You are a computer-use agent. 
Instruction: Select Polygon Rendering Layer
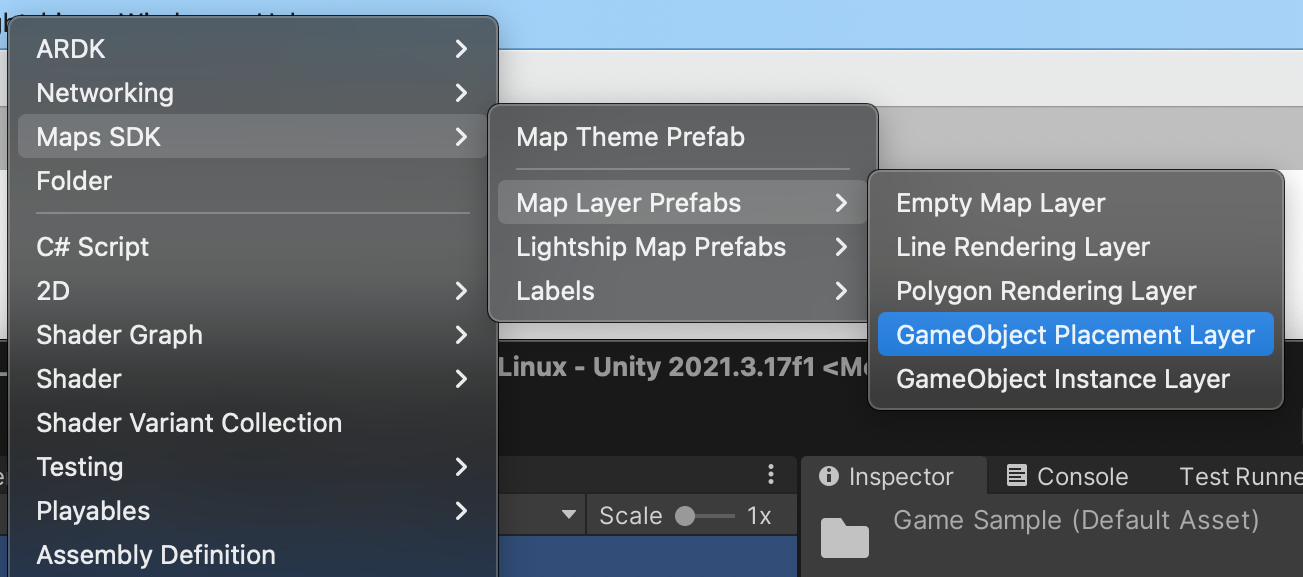coord(1075,291)
